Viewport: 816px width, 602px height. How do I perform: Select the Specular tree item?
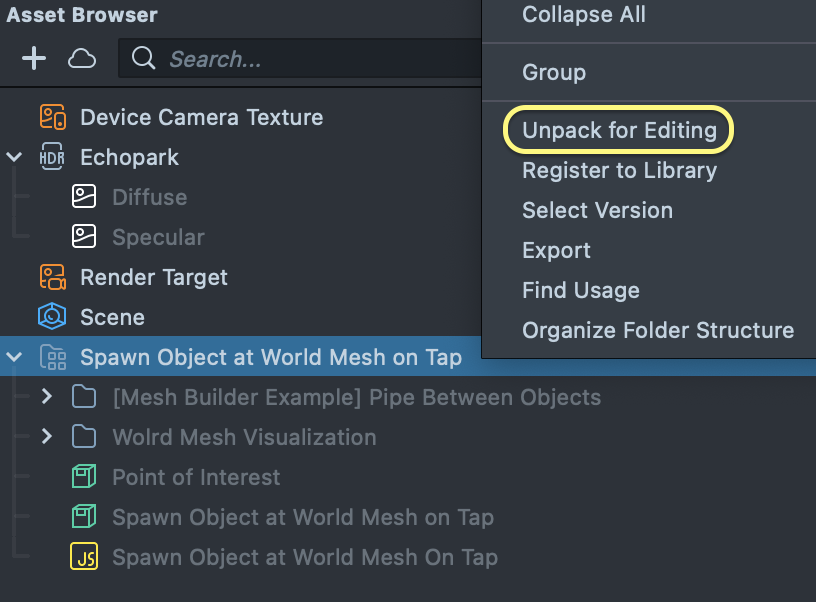158,237
